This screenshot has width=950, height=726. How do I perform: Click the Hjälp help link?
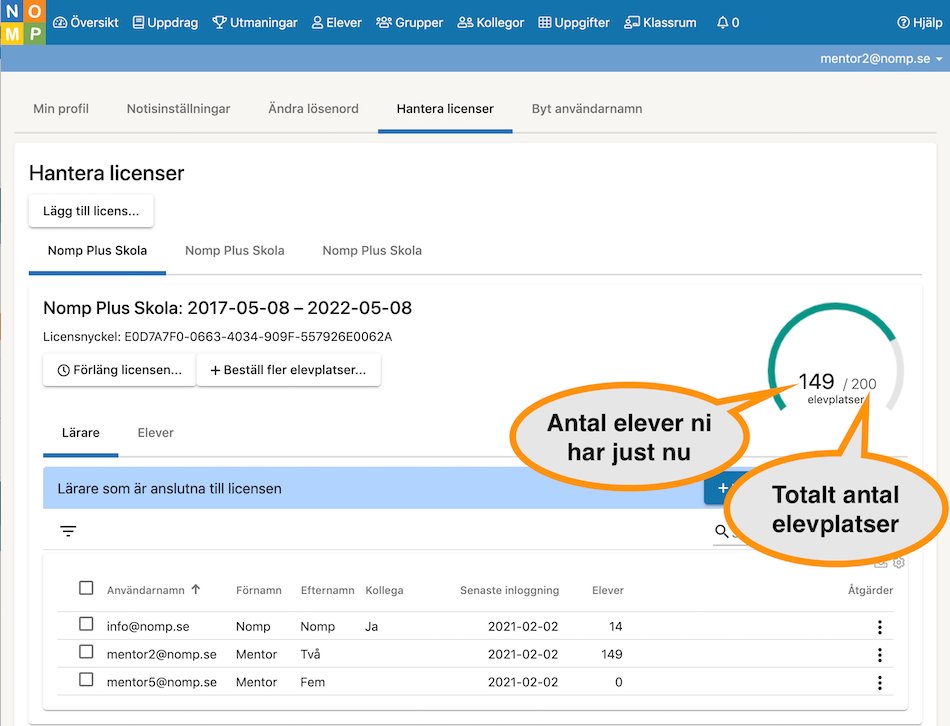[x=920, y=22]
